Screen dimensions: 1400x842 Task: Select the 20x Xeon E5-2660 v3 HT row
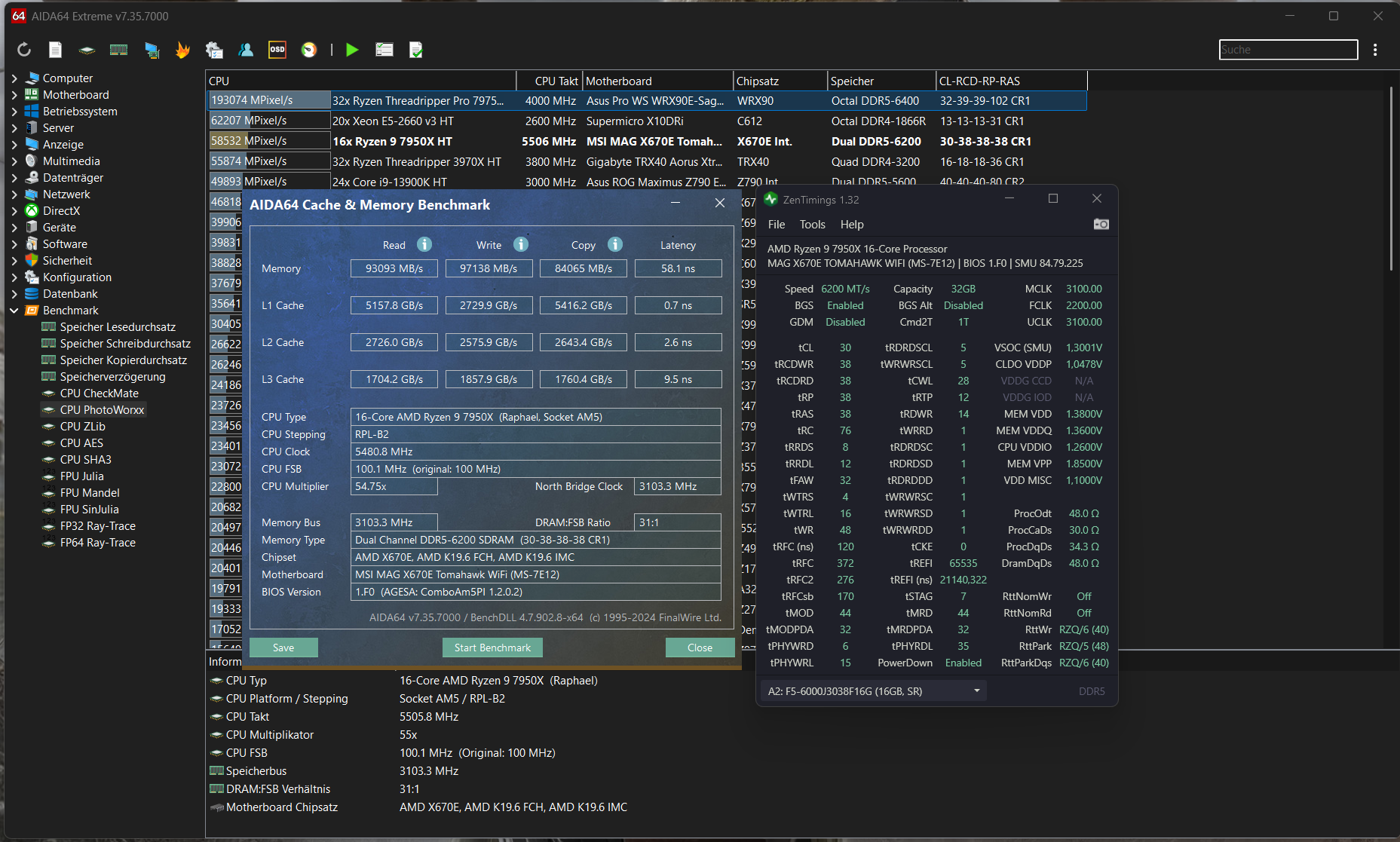647,121
